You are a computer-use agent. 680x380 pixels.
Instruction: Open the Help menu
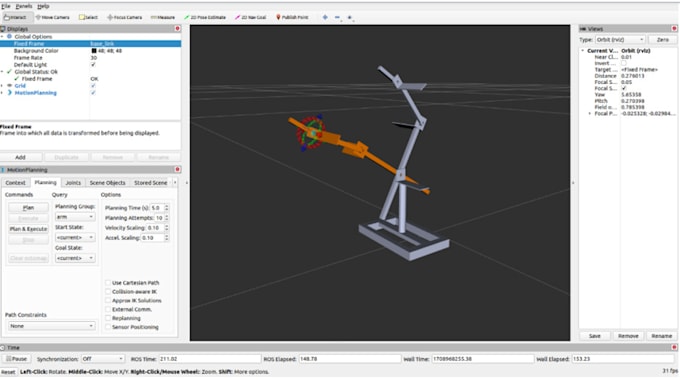tap(43, 6)
